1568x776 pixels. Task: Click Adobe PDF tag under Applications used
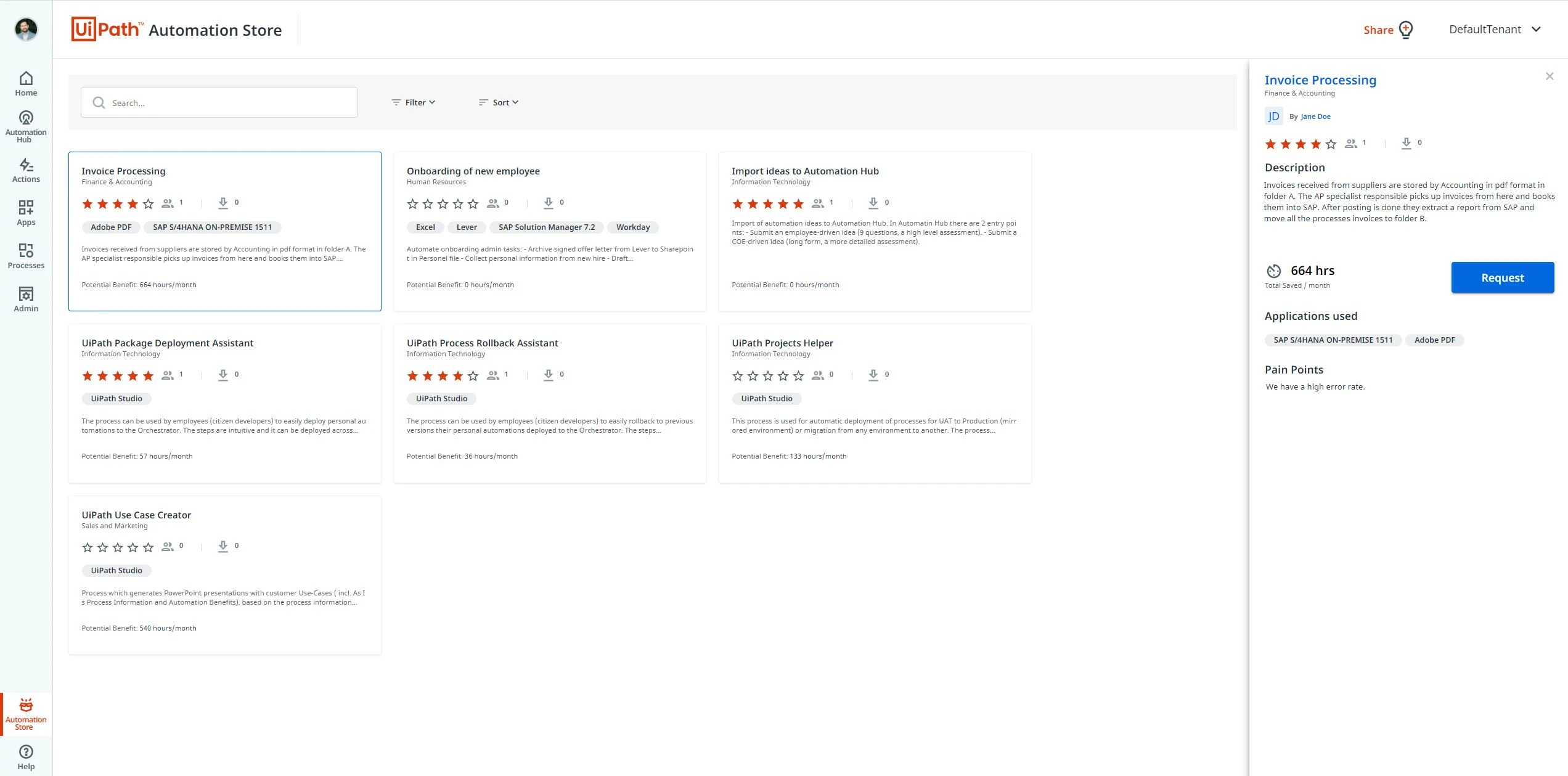coord(1435,340)
